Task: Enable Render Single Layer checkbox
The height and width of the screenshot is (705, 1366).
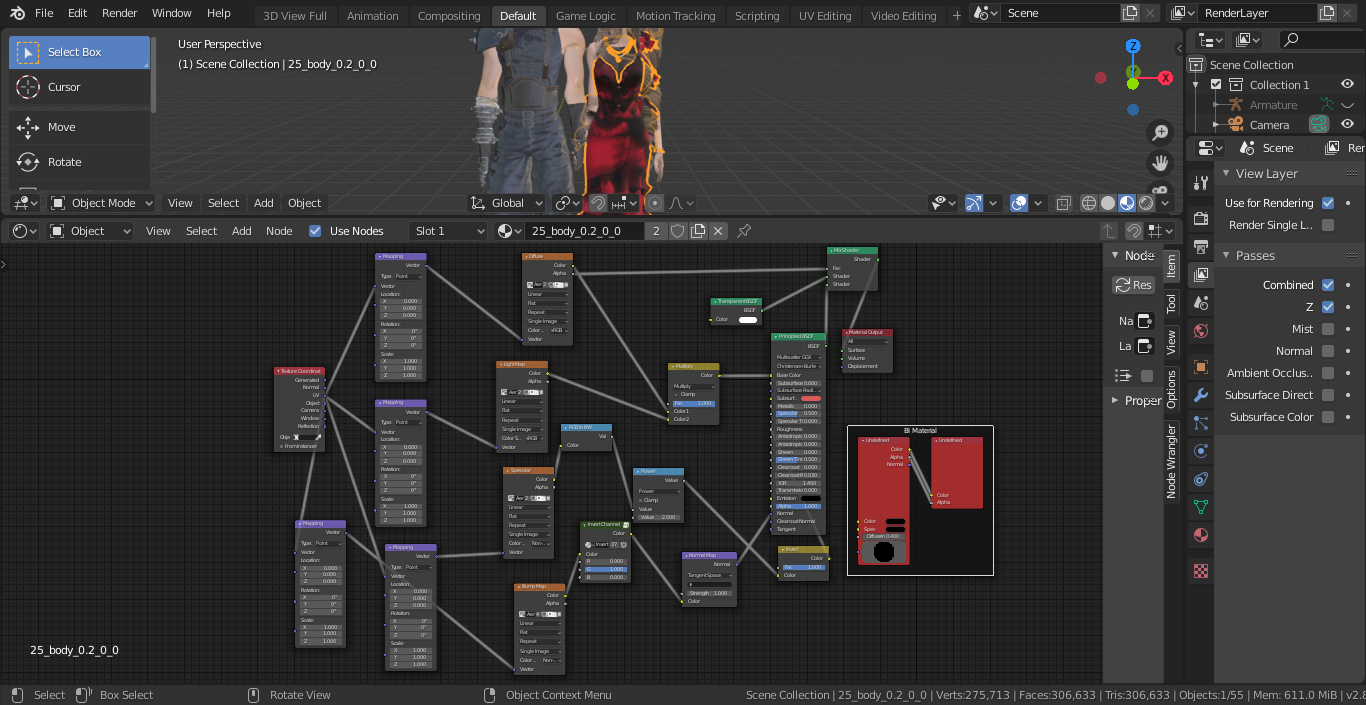Action: [1328, 225]
